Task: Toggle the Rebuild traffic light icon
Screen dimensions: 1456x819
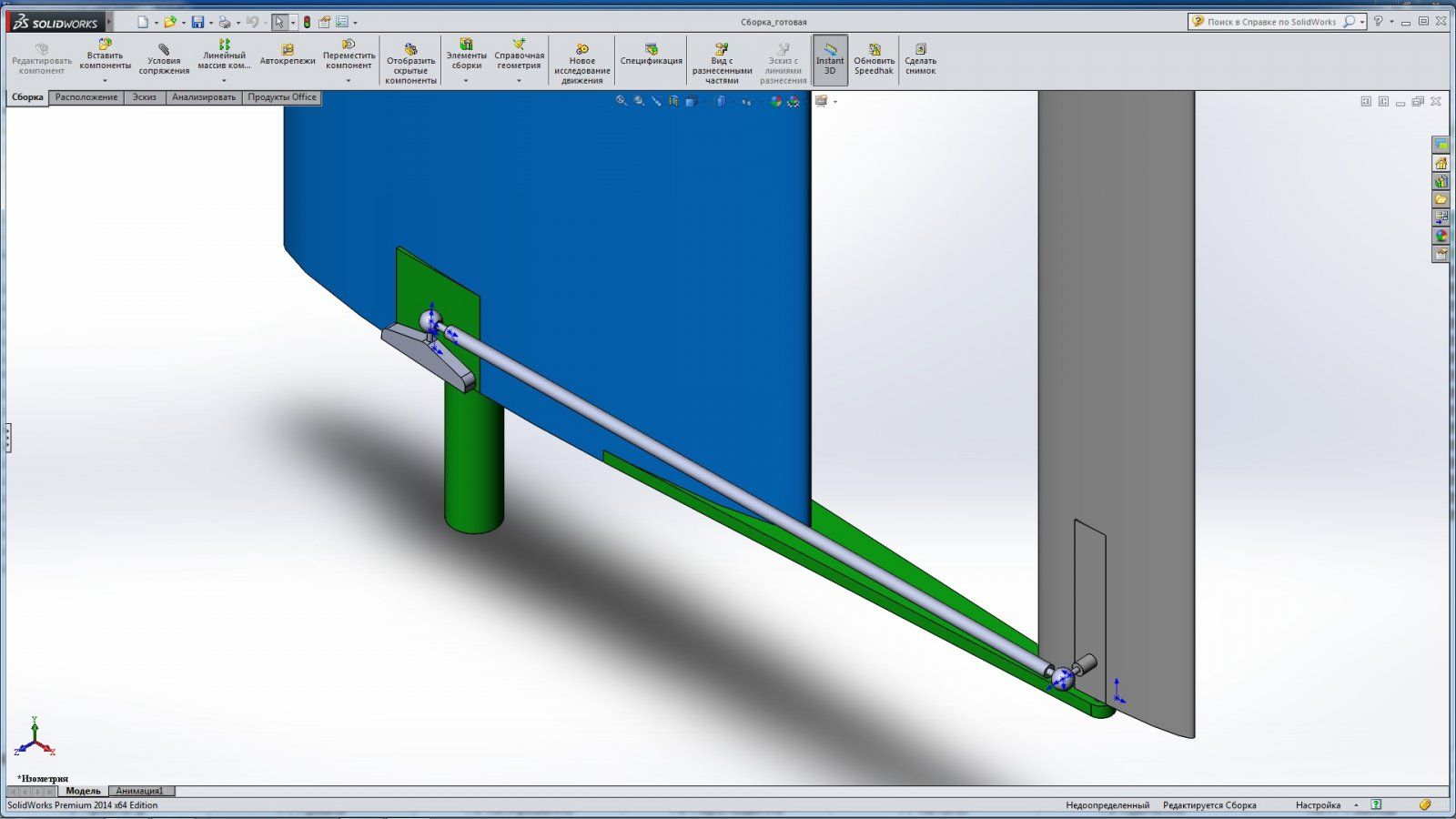Action: (307, 22)
